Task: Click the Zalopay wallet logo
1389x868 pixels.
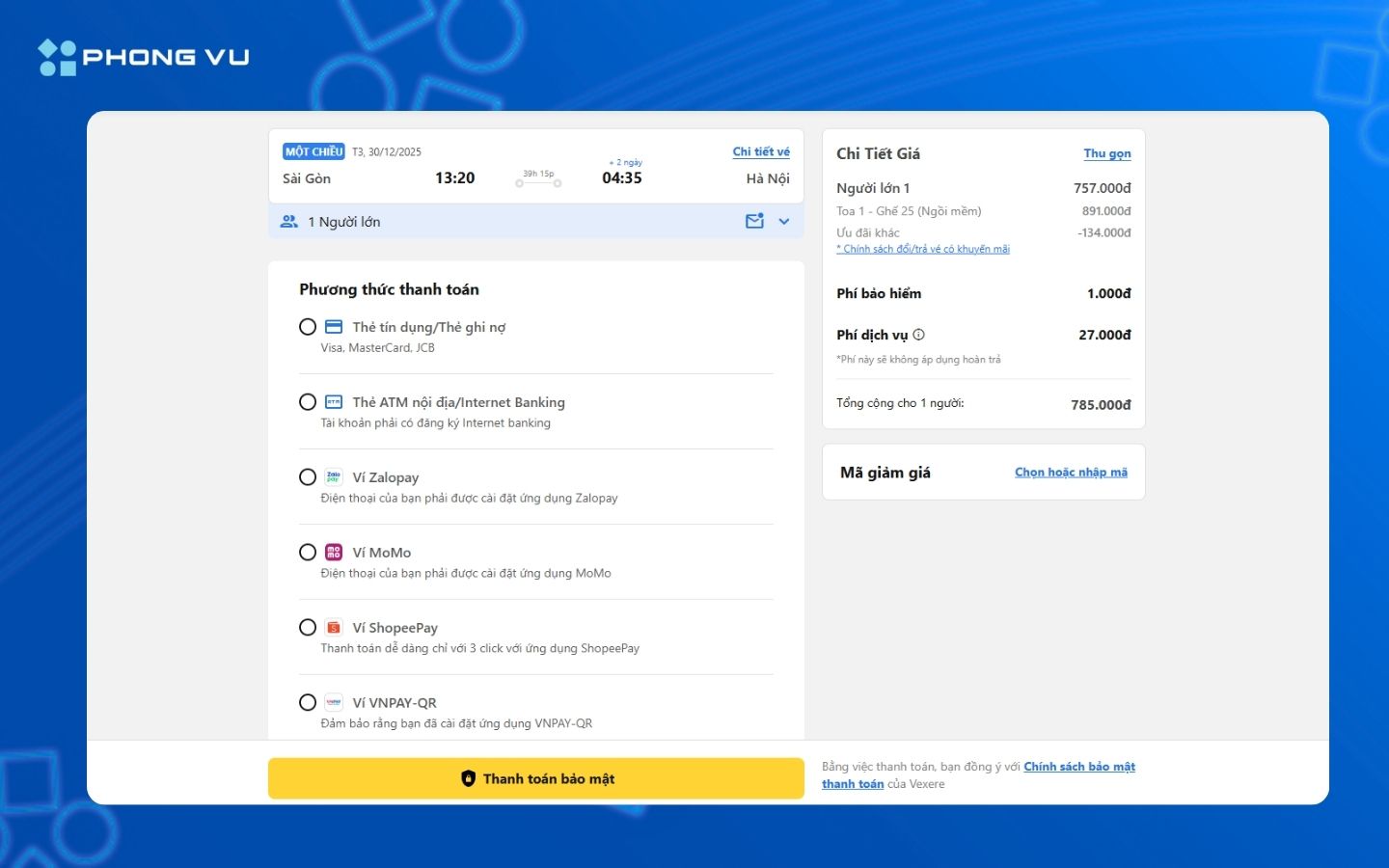Action: 334,477
